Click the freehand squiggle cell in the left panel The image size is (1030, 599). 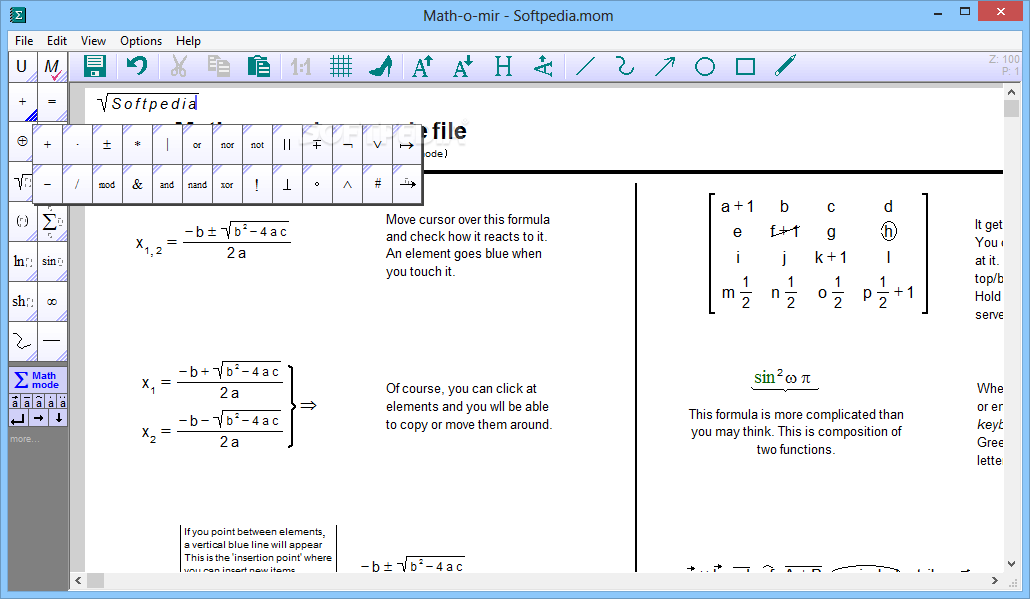point(22,341)
